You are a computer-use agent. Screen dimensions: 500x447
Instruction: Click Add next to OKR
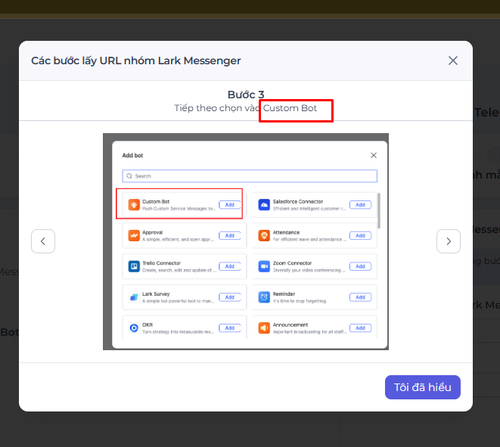coord(230,328)
